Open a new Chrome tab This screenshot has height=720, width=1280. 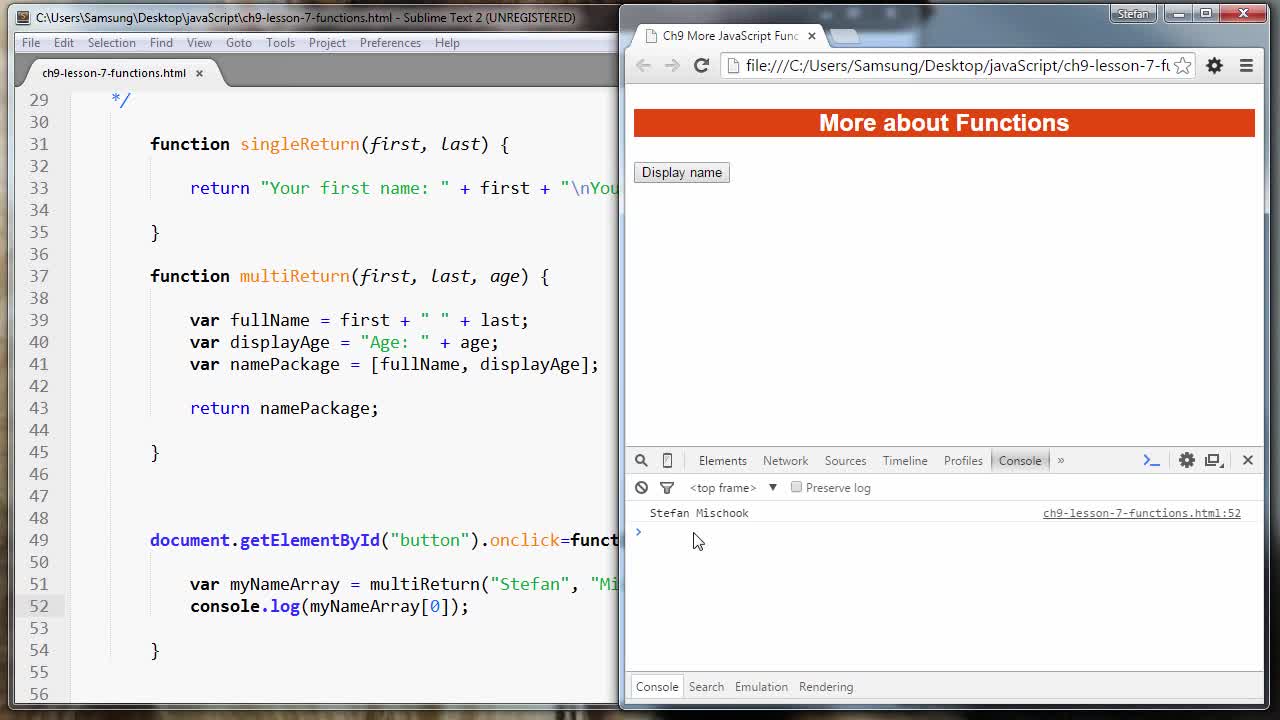pos(845,37)
